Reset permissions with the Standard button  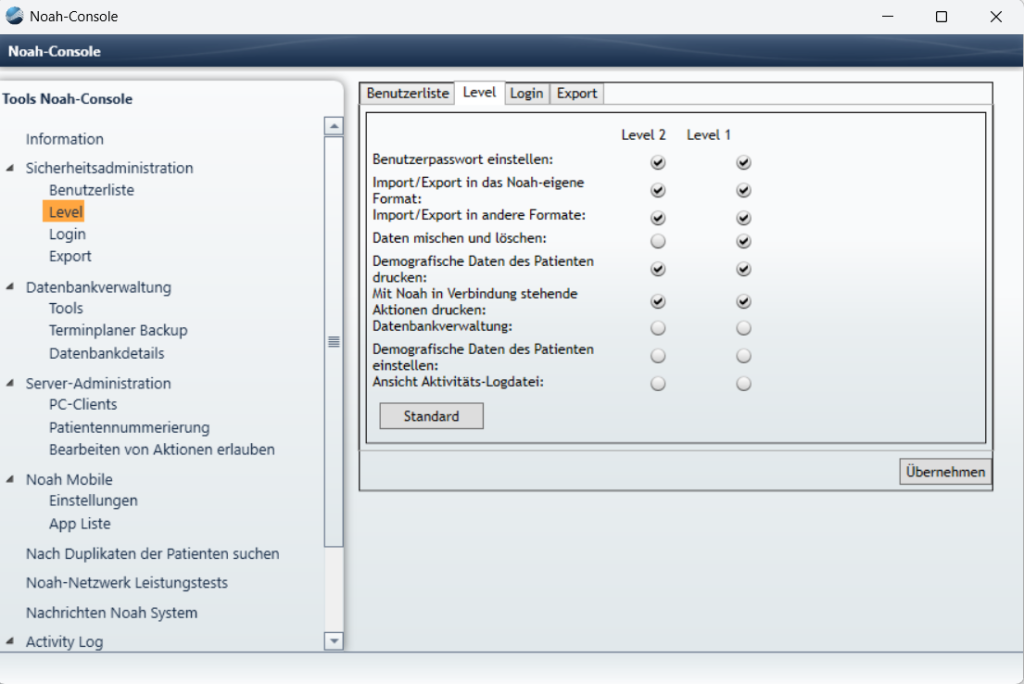tap(432, 416)
